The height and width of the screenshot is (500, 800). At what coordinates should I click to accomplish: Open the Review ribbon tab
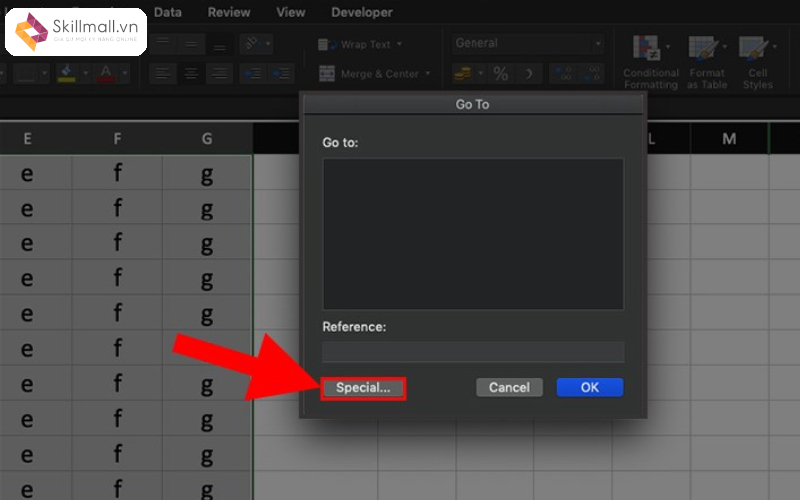pyautogui.click(x=229, y=12)
